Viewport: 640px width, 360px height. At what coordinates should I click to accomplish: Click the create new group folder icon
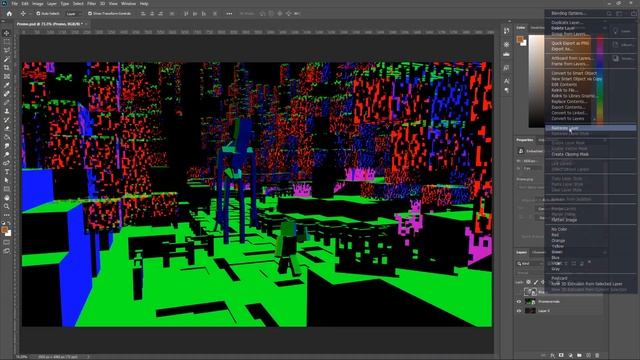coord(579,356)
